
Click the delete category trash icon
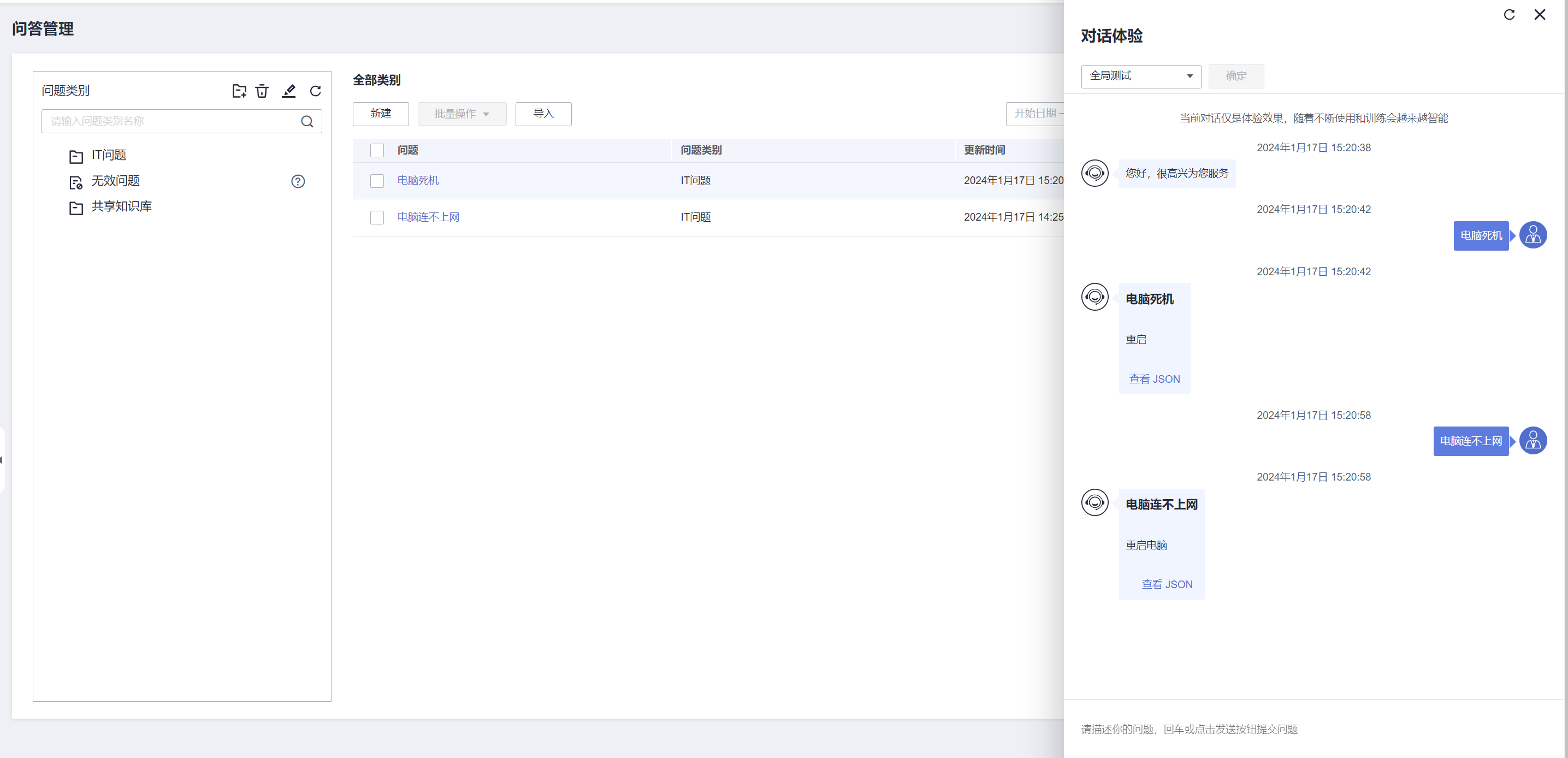click(262, 91)
